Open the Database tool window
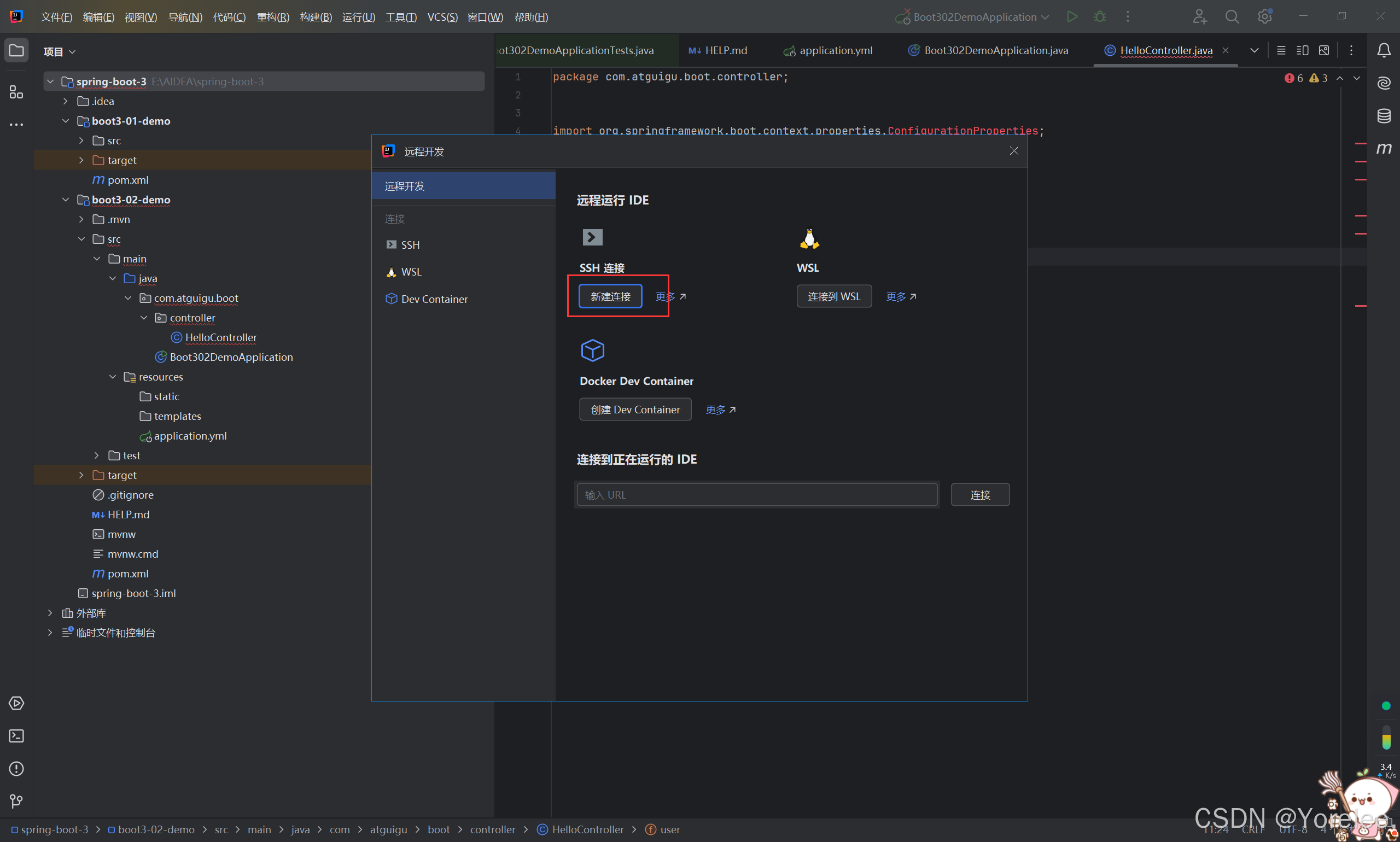The width and height of the screenshot is (1400, 842). [x=1384, y=116]
